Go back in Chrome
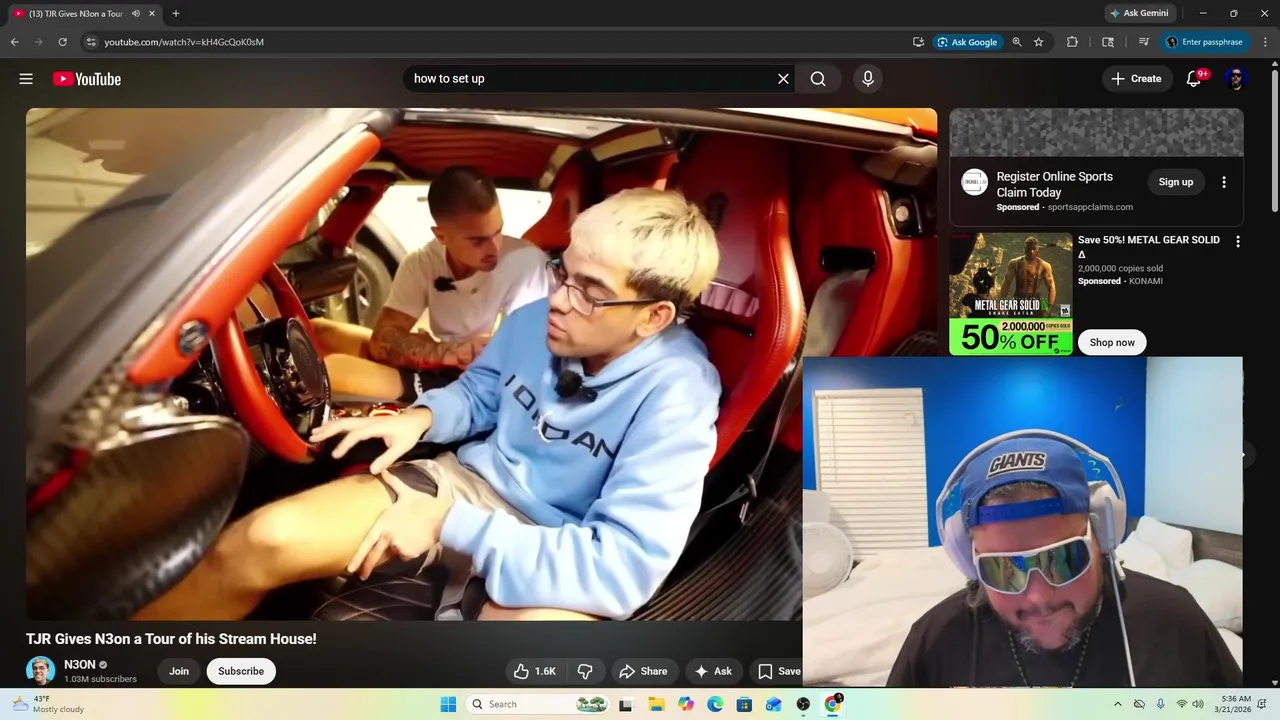Screen dimensions: 1280x720 pos(14,42)
